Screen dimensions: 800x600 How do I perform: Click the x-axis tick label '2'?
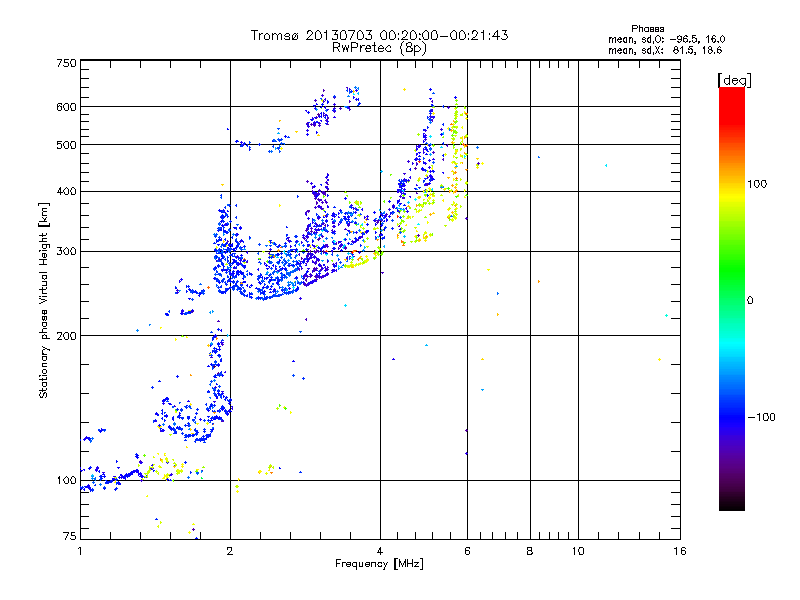[x=230, y=551]
